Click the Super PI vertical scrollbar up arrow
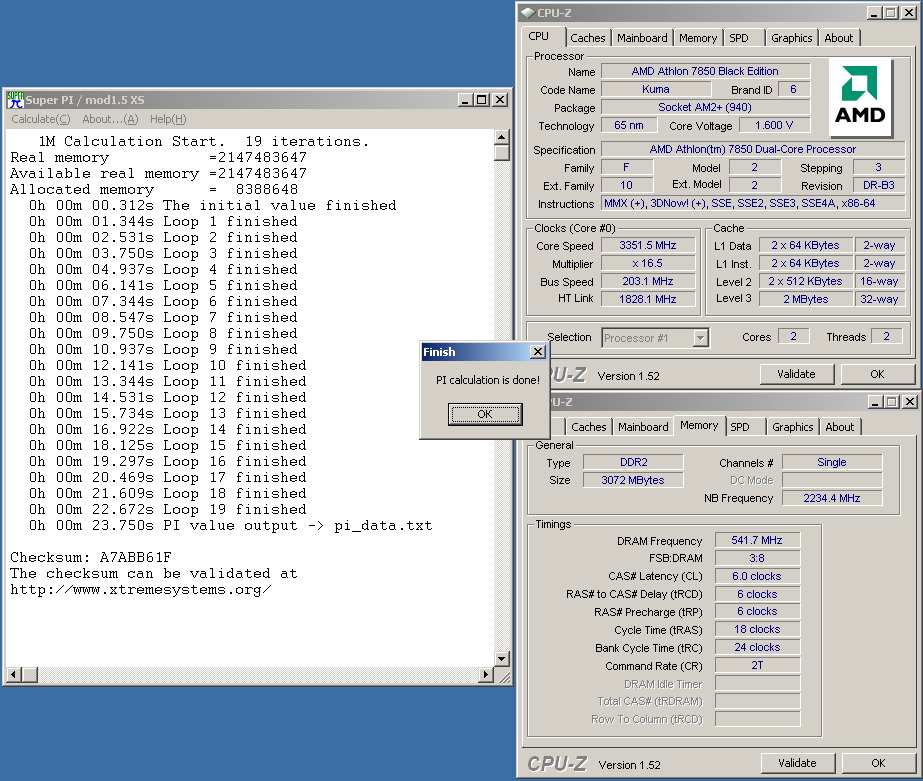Viewport: 923px width, 781px height. tap(502, 137)
